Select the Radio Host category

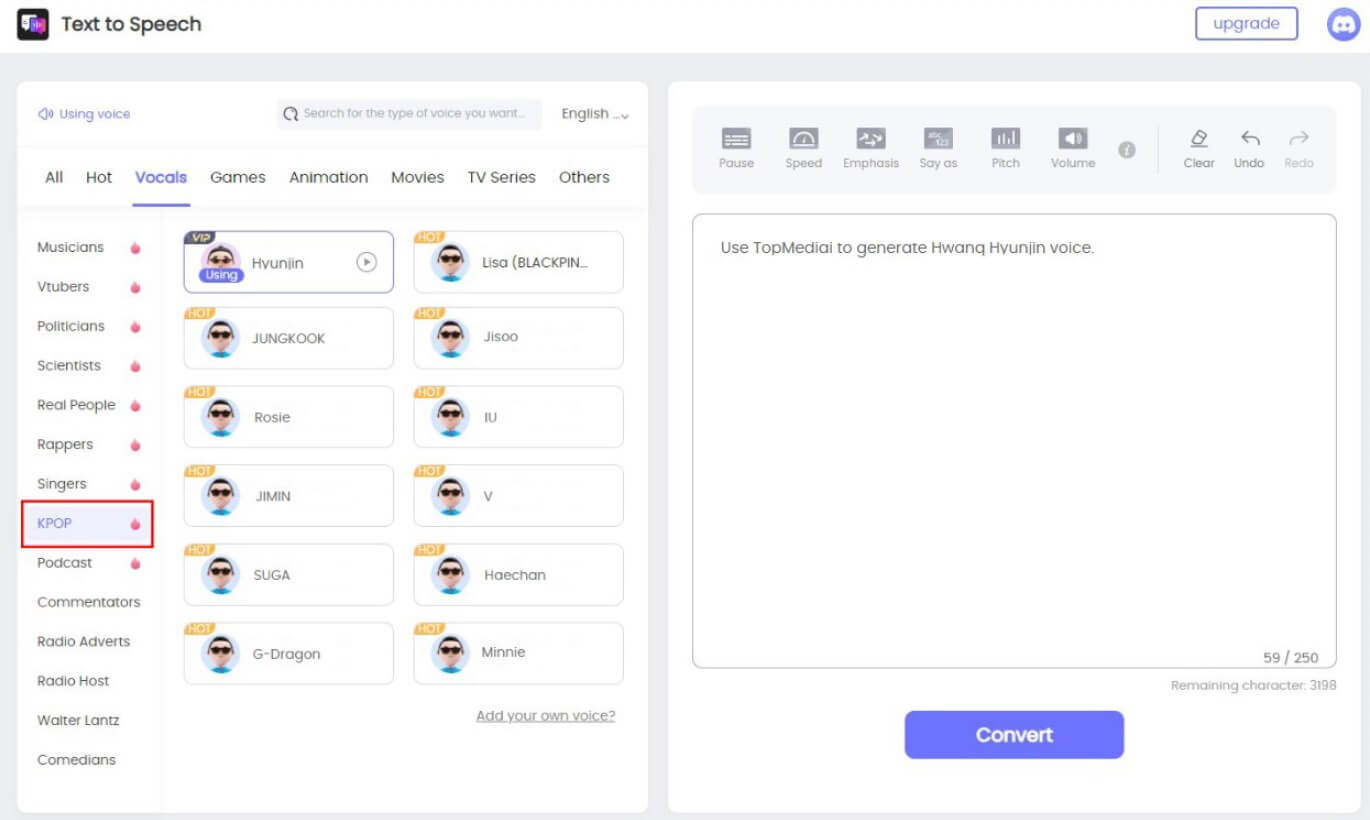click(73, 681)
